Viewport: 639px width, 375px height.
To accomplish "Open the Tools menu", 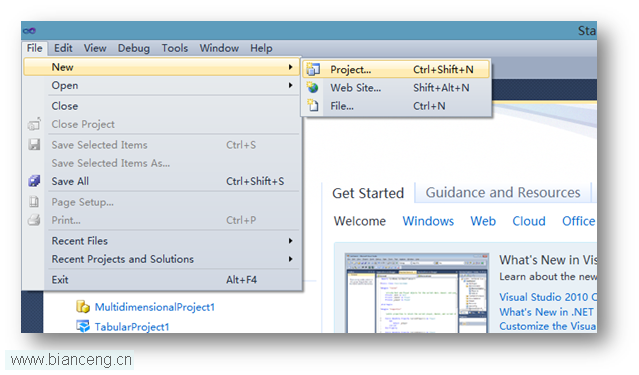I will 175,48.
